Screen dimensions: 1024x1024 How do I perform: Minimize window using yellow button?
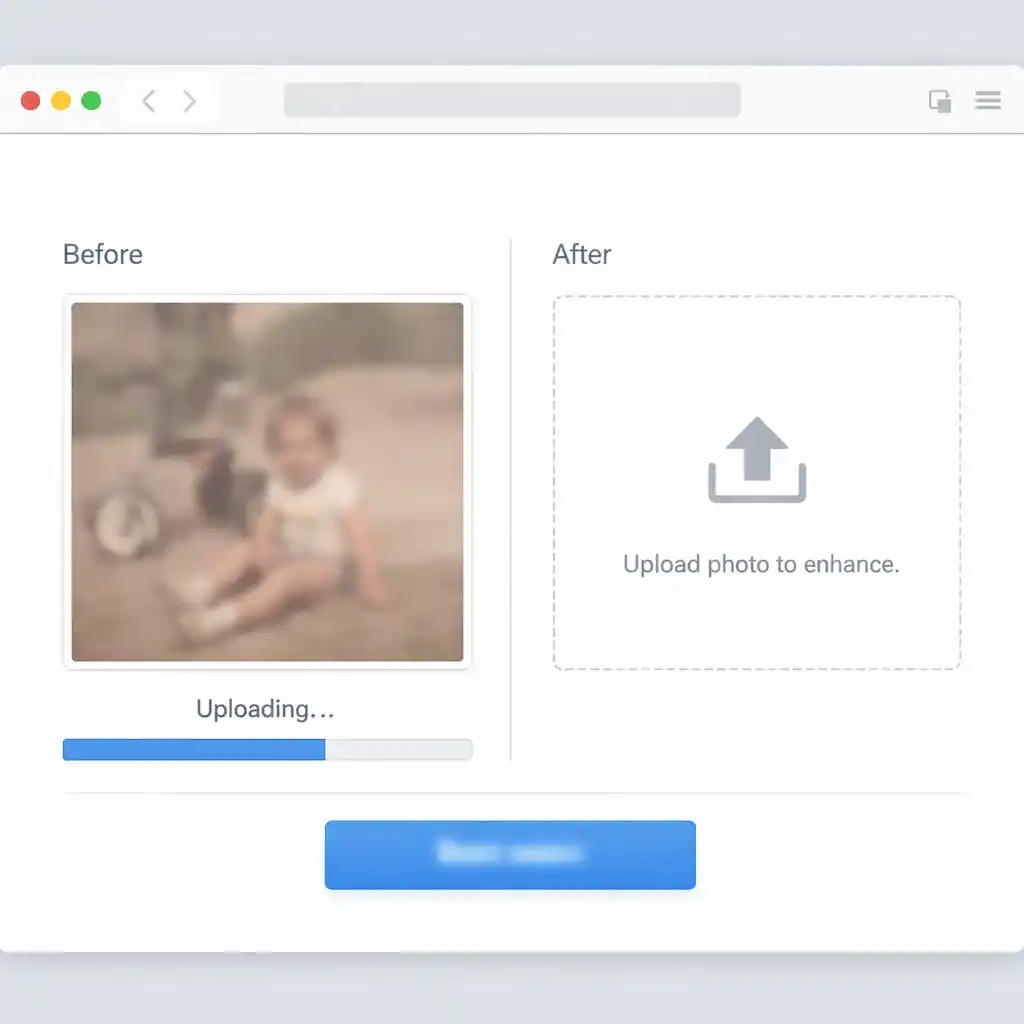pos(61,101)
